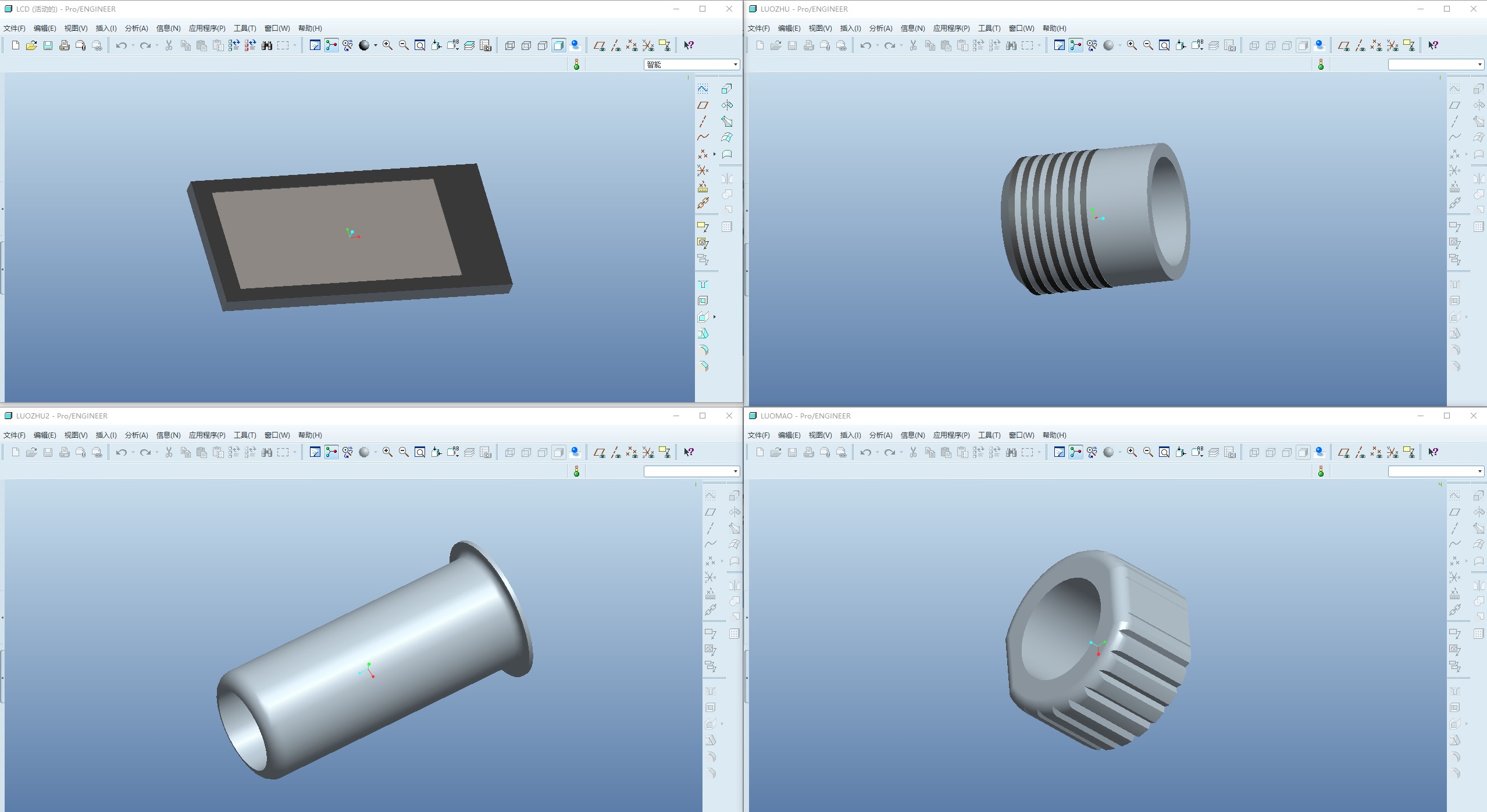The height and width of the screenshot is (812, 1487).
Task: Select the Round tool in LCD window
Action: click(703, 350)
